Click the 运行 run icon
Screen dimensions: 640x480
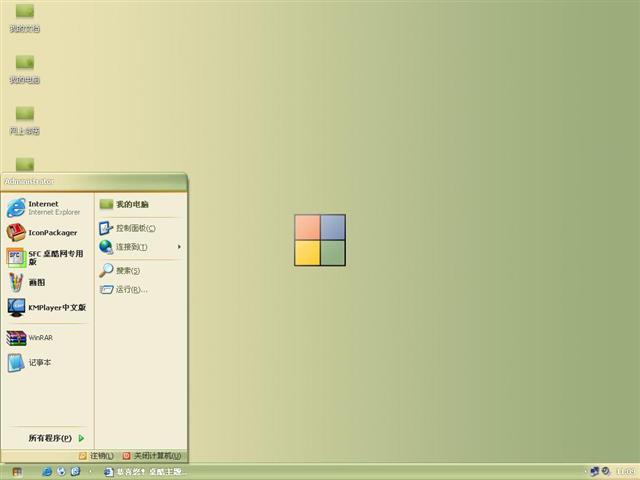(106, 289)
